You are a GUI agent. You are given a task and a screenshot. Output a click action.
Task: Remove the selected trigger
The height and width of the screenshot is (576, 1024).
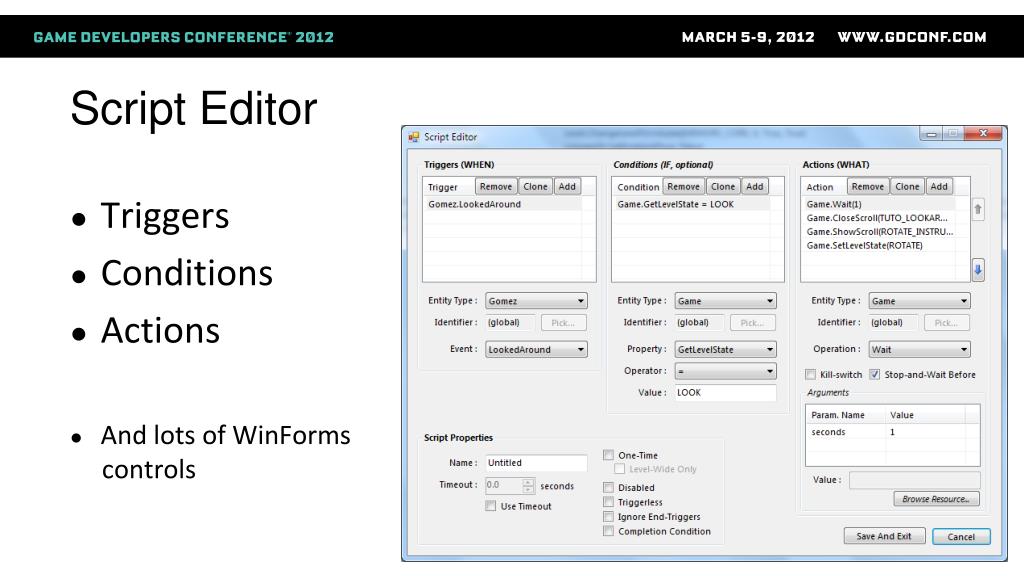click(496, 186)
